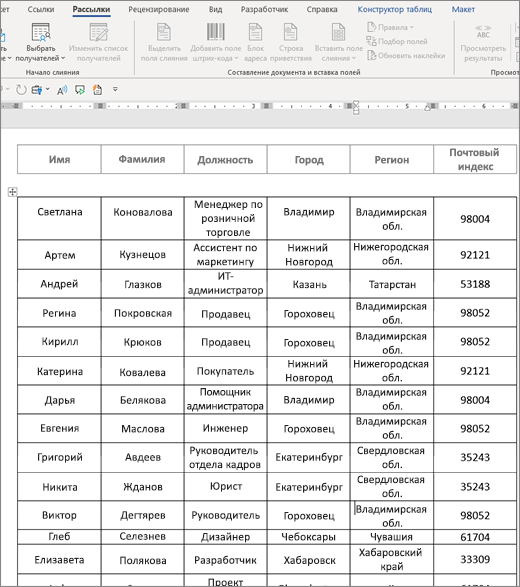Viewport: 520px width, 587px height.
Task: Open the Справка tab
Action: click(x=322, y=9)
